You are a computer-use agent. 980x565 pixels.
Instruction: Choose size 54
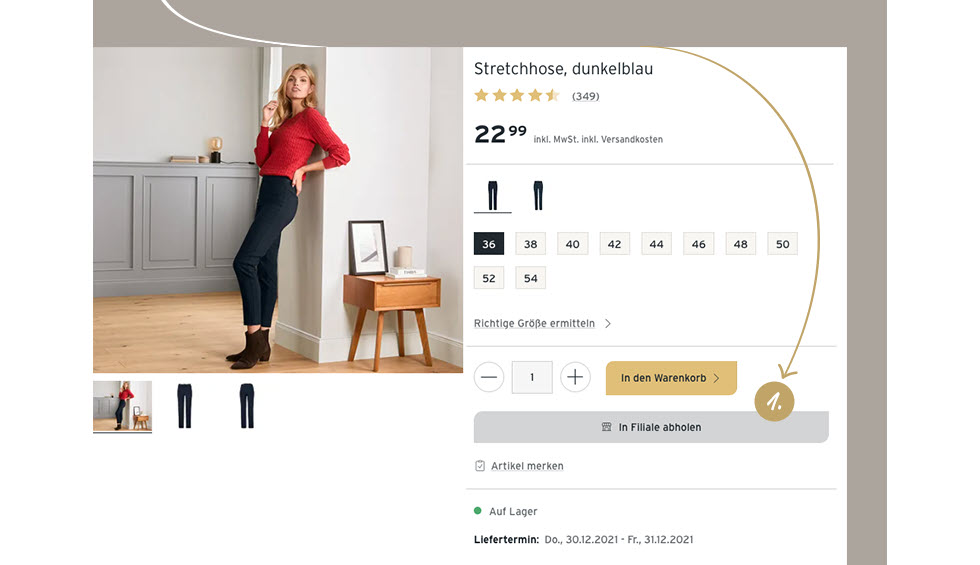pyautogui.click(x=531, y=278)
